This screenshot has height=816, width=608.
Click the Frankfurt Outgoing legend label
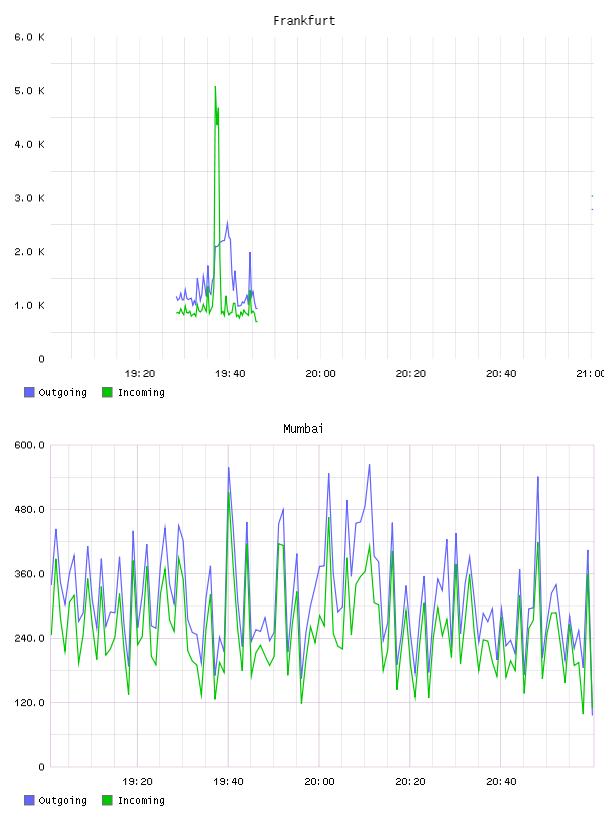click(x=62, y=393)
